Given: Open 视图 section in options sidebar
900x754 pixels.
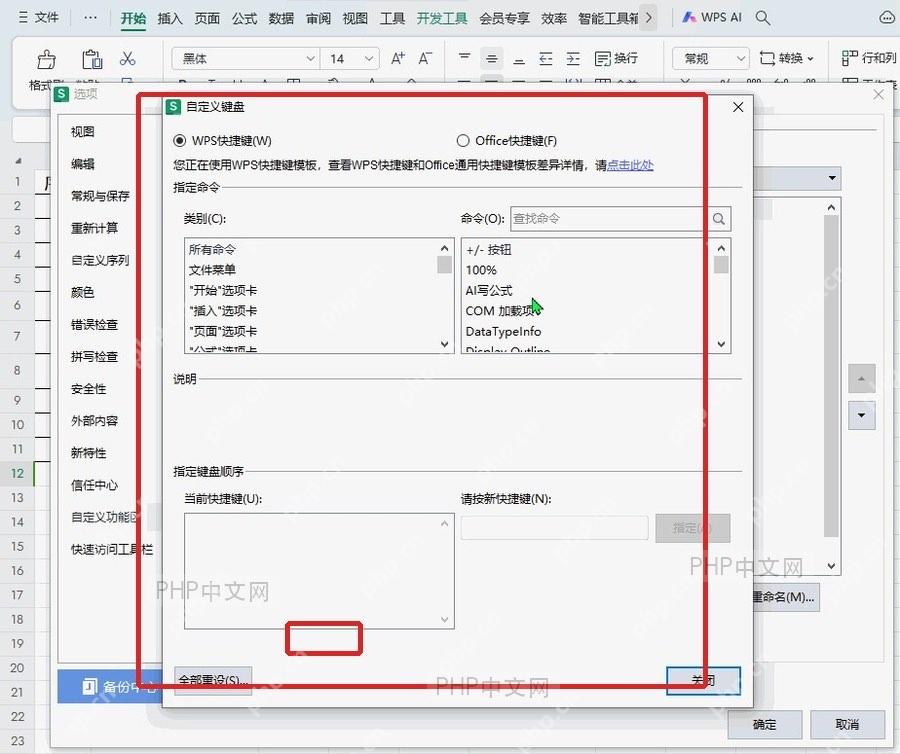Looking at the screenshot, I should point(82,131).
